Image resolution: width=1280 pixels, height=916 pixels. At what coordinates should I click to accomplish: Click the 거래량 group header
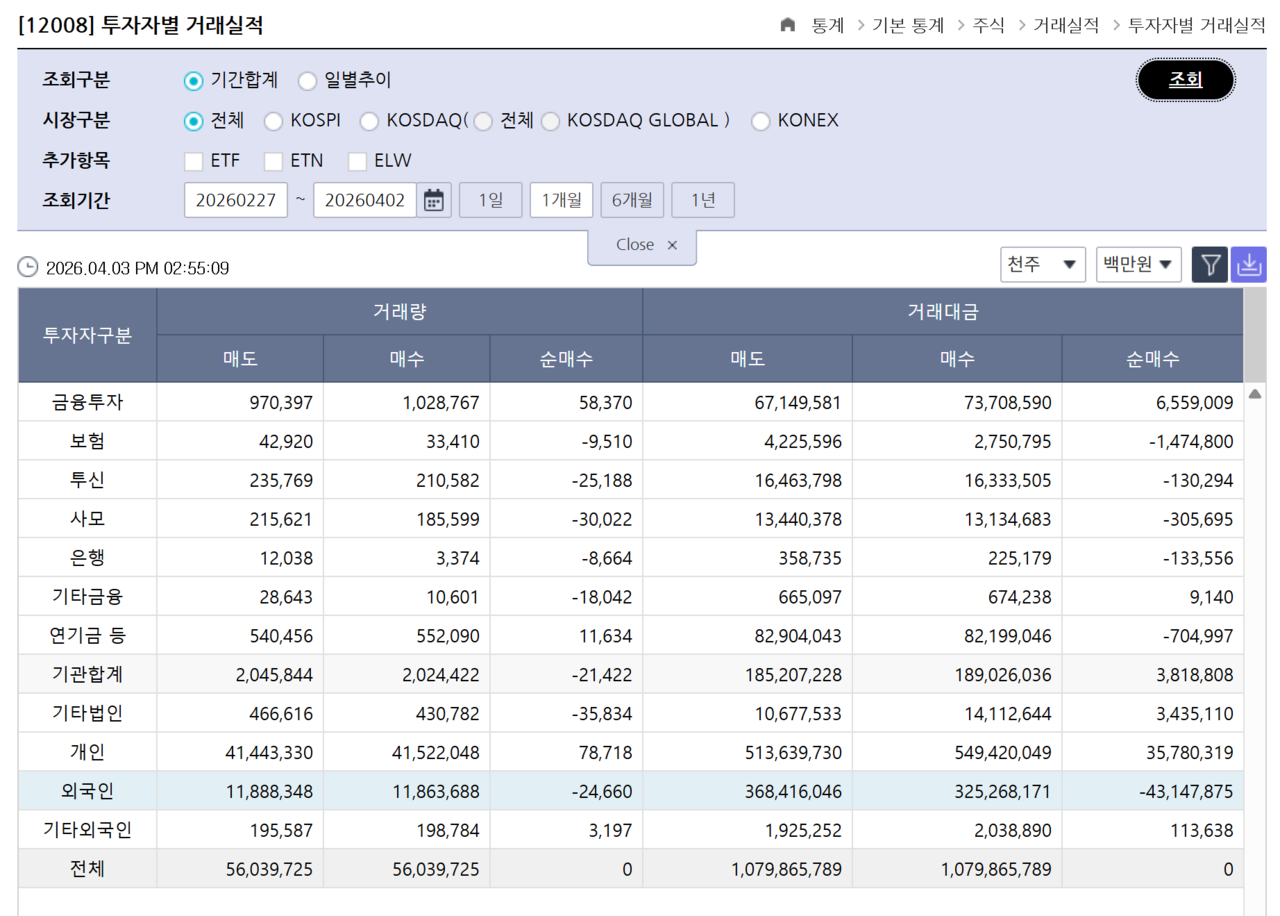tap(400, 311)
